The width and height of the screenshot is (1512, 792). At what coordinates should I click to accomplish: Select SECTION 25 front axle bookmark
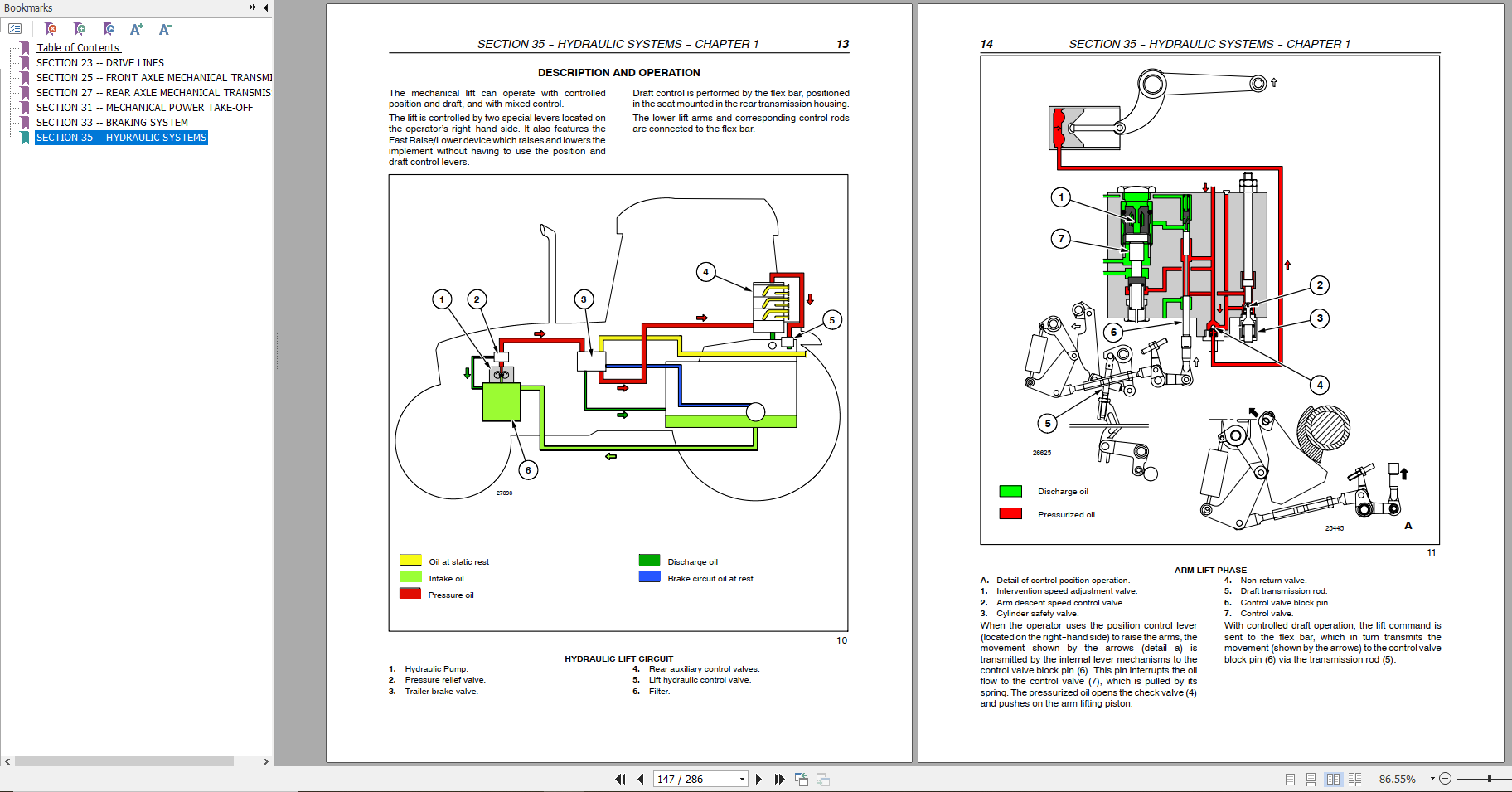[154, 78]
